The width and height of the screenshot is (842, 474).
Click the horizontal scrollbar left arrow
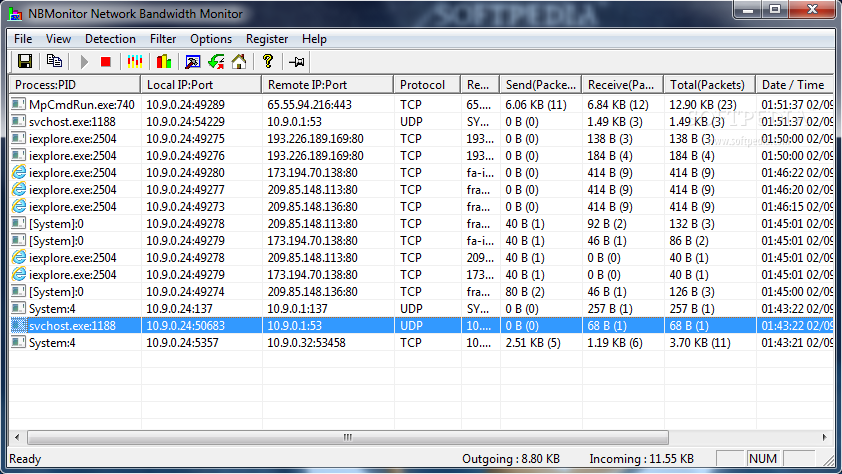coord(17,437)
